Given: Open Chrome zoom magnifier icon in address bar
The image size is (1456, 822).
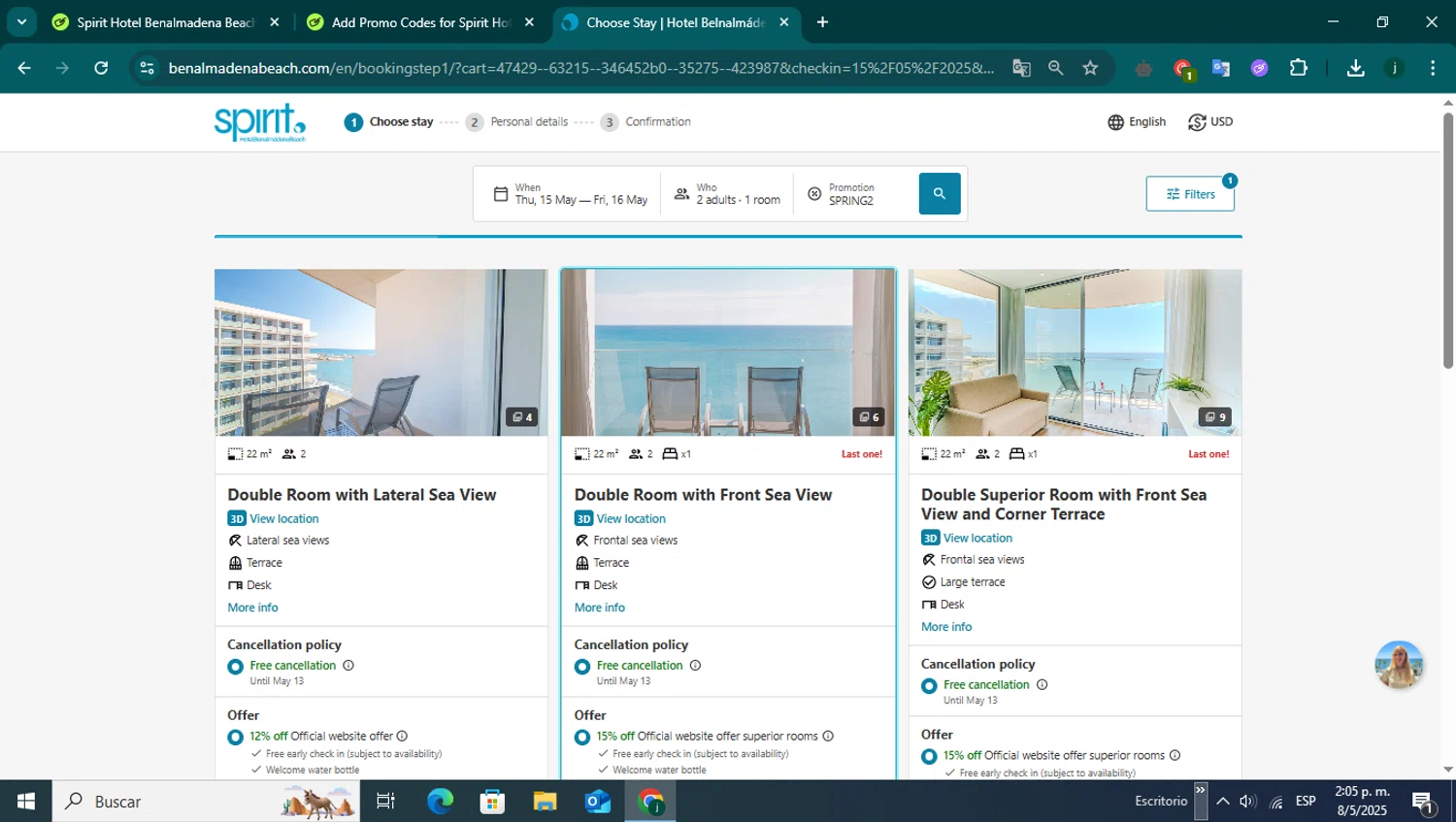Looking at the screenshot, I should tap(1055, 68).
